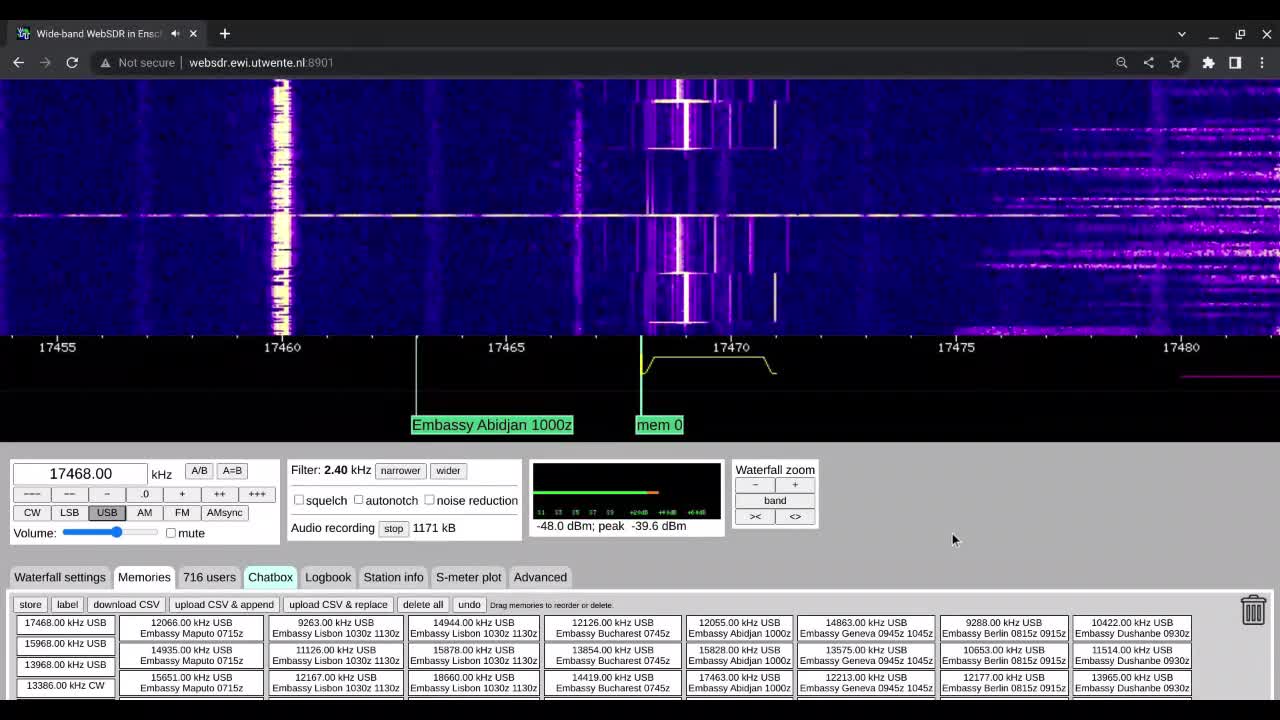Adjust the Volume slider
This screenshot has height=720, width=1280.
click(110, 532)
